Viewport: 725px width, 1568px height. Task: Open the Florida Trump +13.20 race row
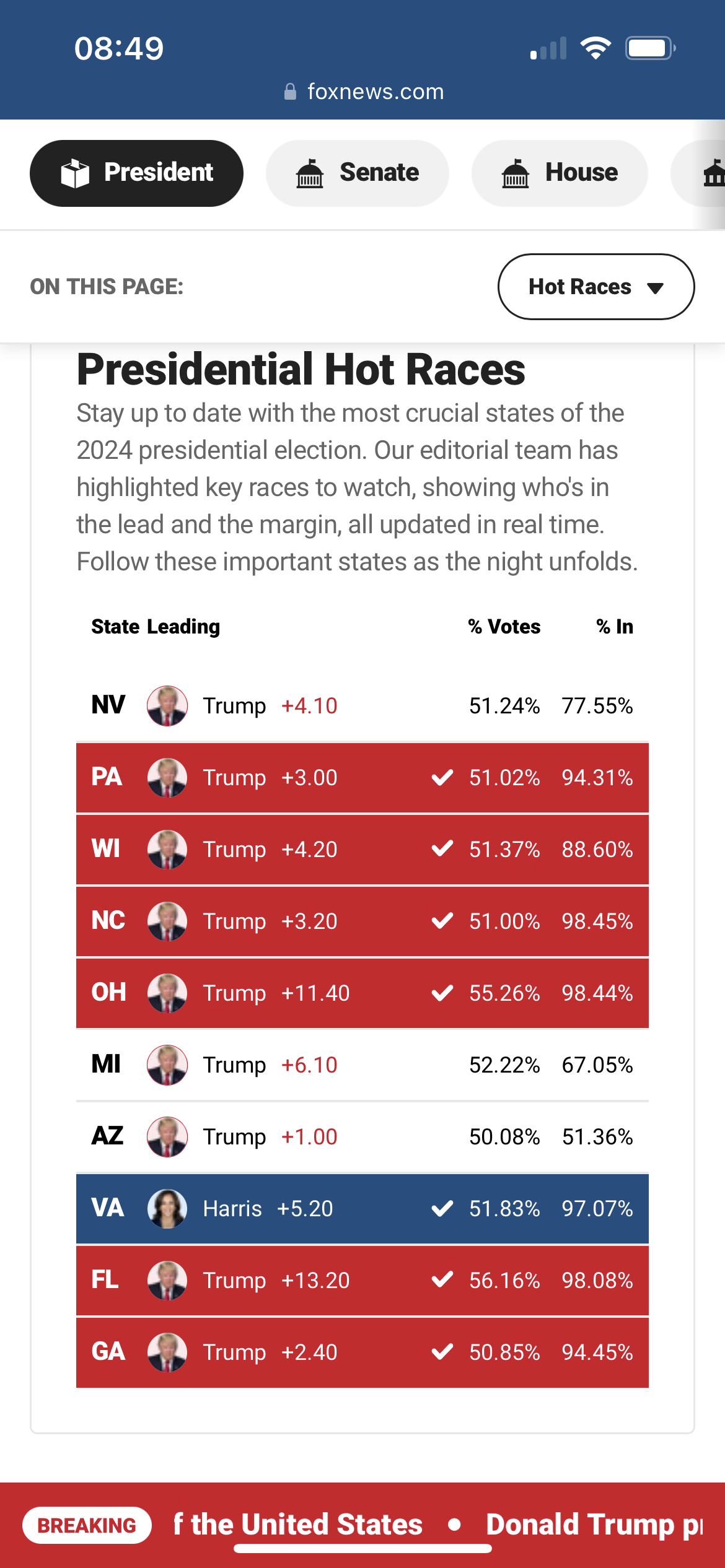(362, 1281)
